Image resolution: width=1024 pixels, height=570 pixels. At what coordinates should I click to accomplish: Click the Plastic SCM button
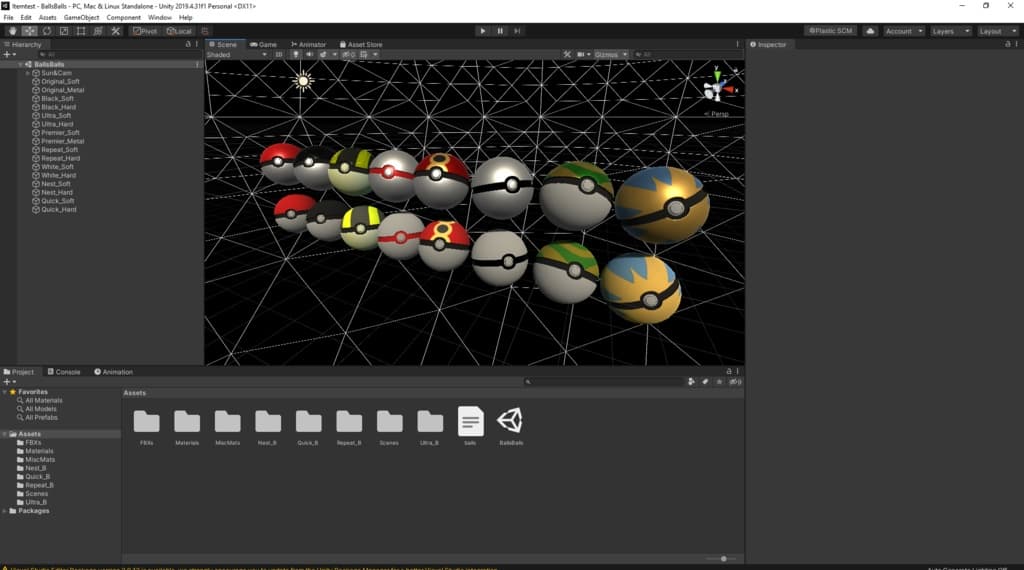tap(830, 31)
